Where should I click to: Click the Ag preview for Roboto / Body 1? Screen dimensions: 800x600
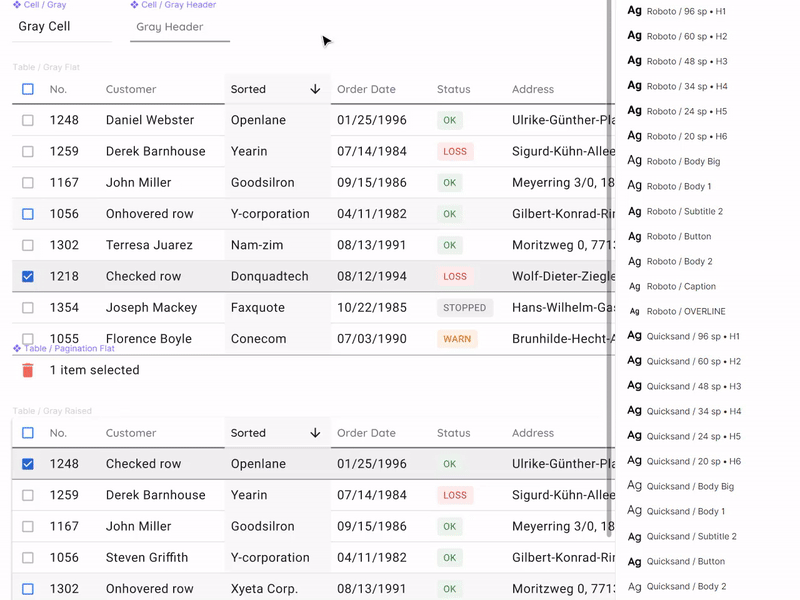click(634, 186)
